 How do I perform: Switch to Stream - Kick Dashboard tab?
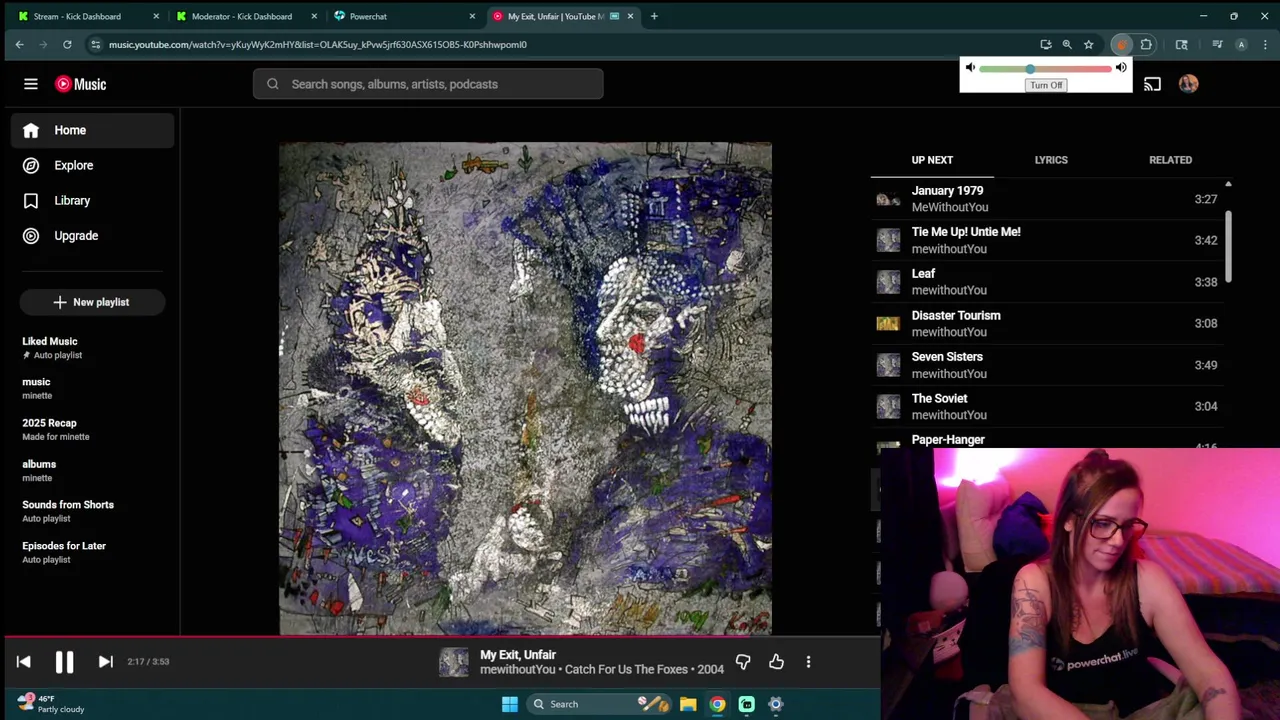pyautogui.click(x=88, y=16)
